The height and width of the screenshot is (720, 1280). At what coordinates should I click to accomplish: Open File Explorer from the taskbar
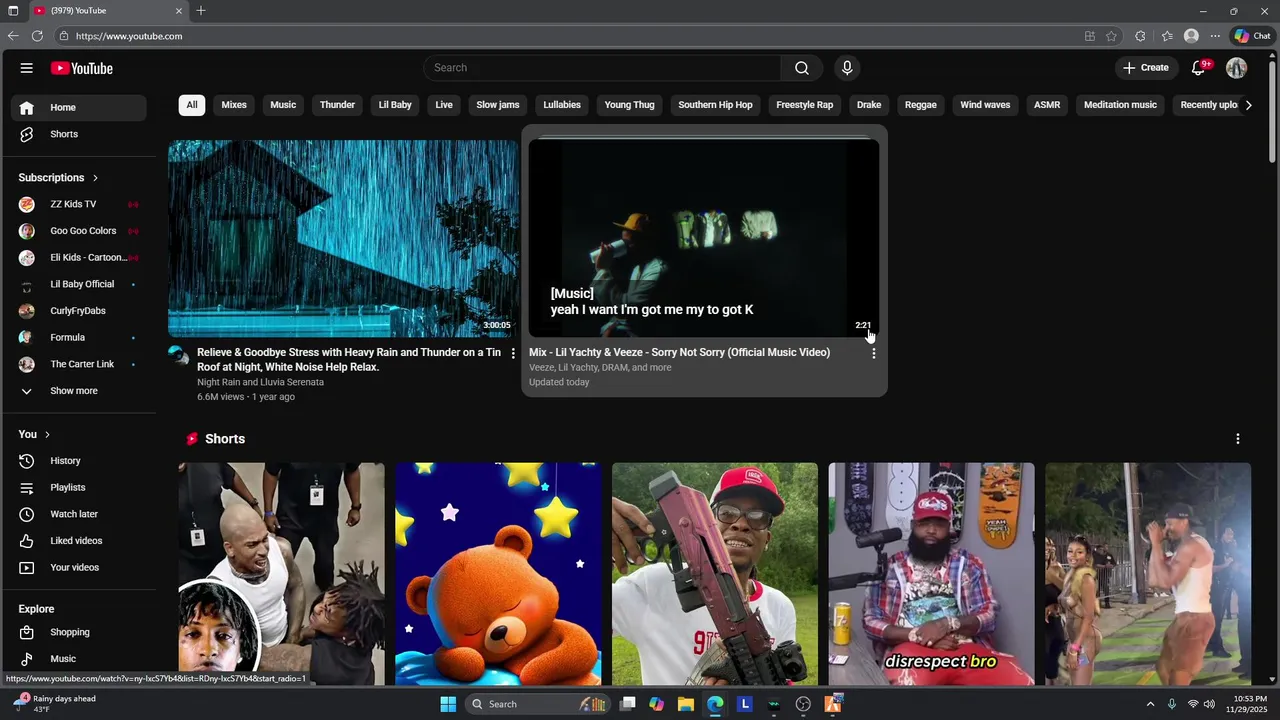tap(685, 704)
